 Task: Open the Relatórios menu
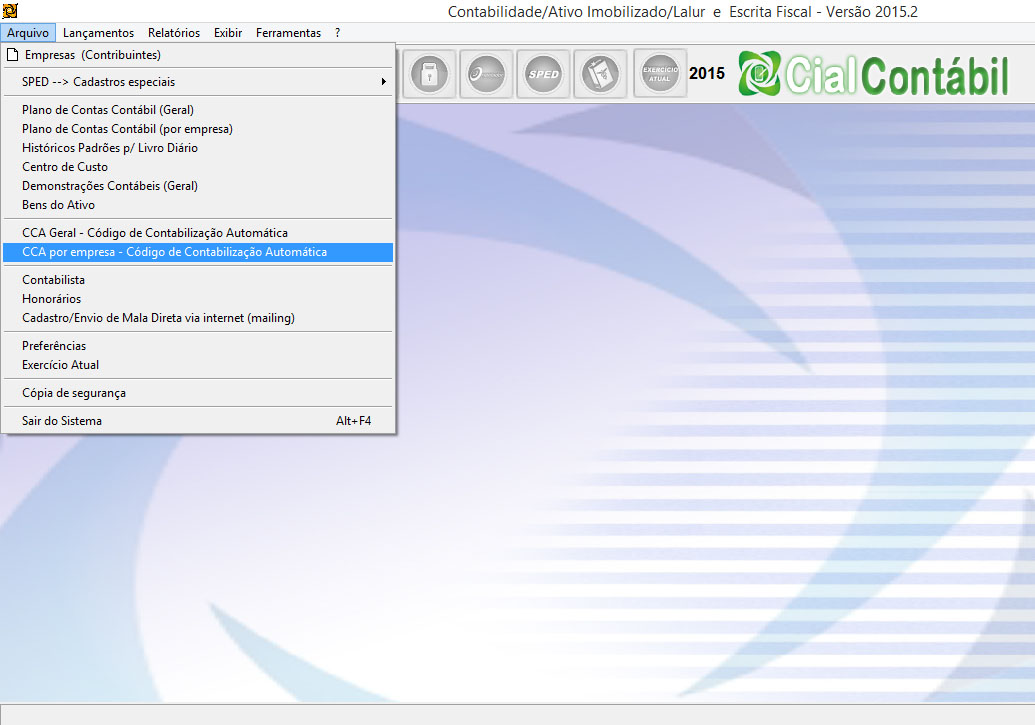point(174,33)
